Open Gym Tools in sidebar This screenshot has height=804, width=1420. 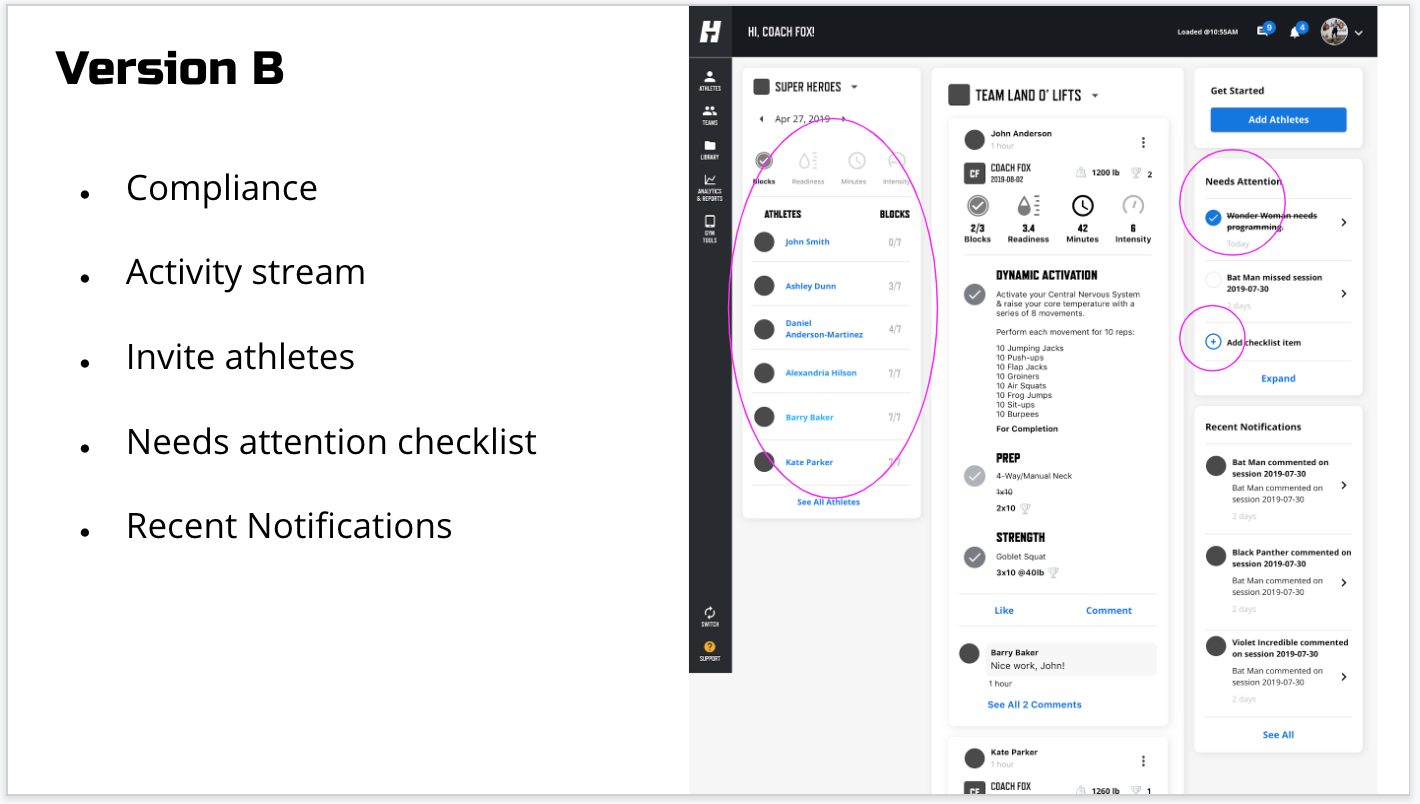(710, 229)
